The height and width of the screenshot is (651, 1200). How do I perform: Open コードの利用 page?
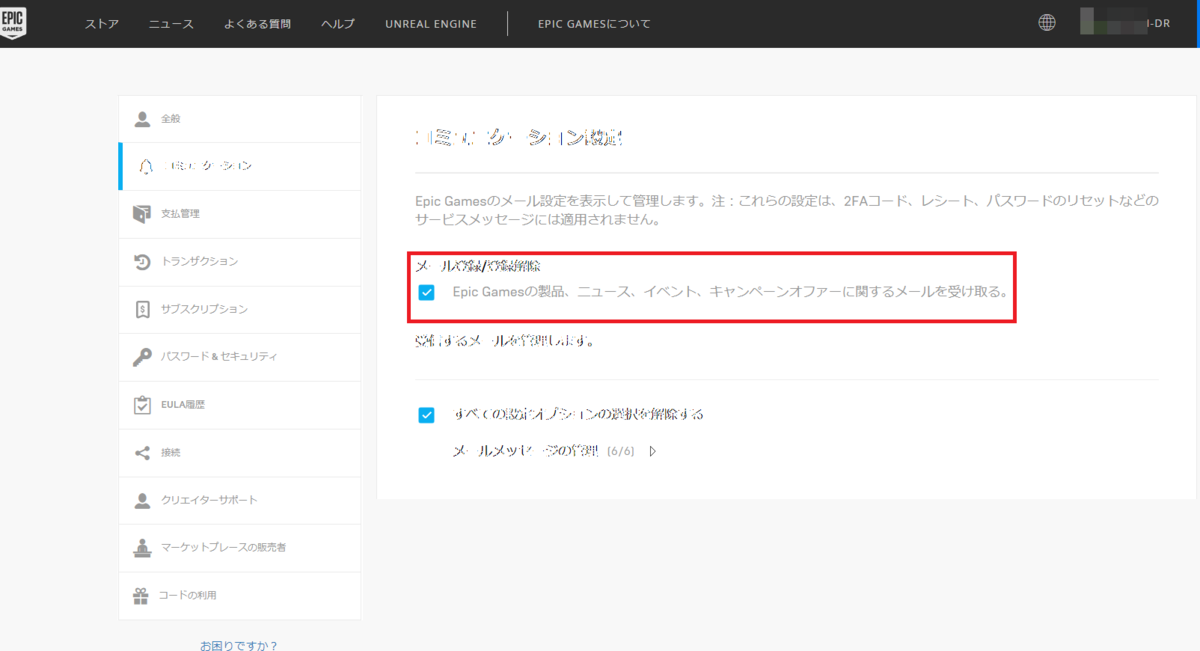point(240,596)
